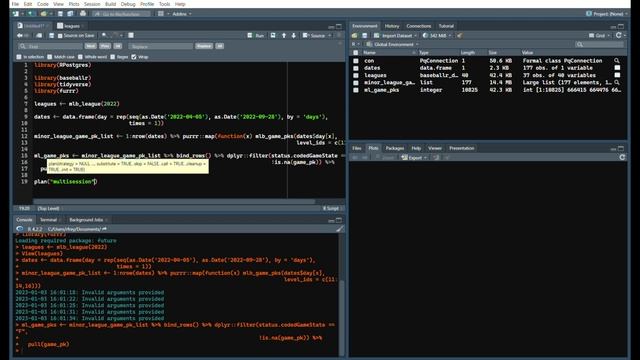Screen dimensions: 640x360
Task: Enable Whole word option
Action: coord(80,57)
